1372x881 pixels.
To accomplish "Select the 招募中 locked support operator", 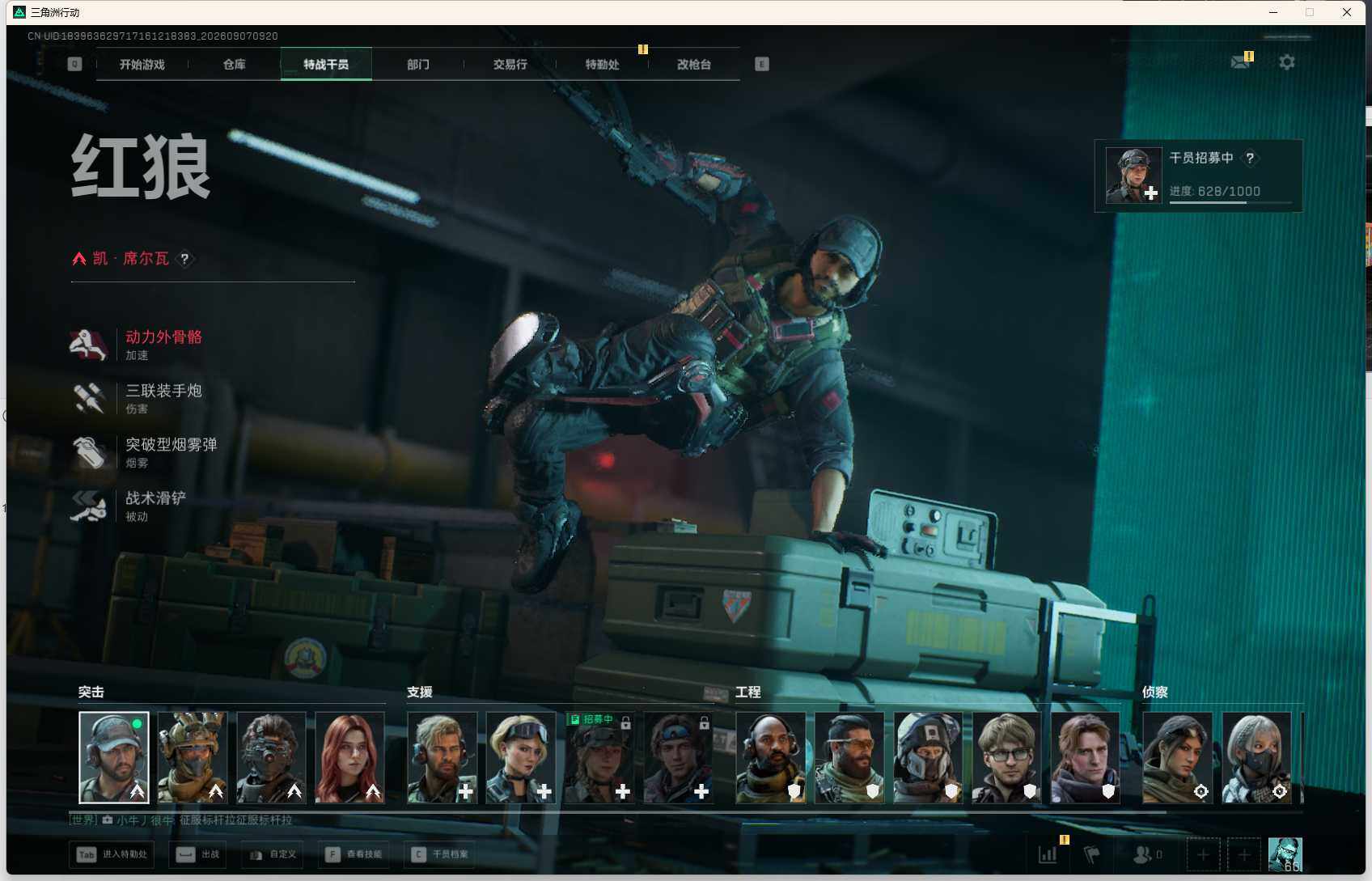I will (599, 757).
